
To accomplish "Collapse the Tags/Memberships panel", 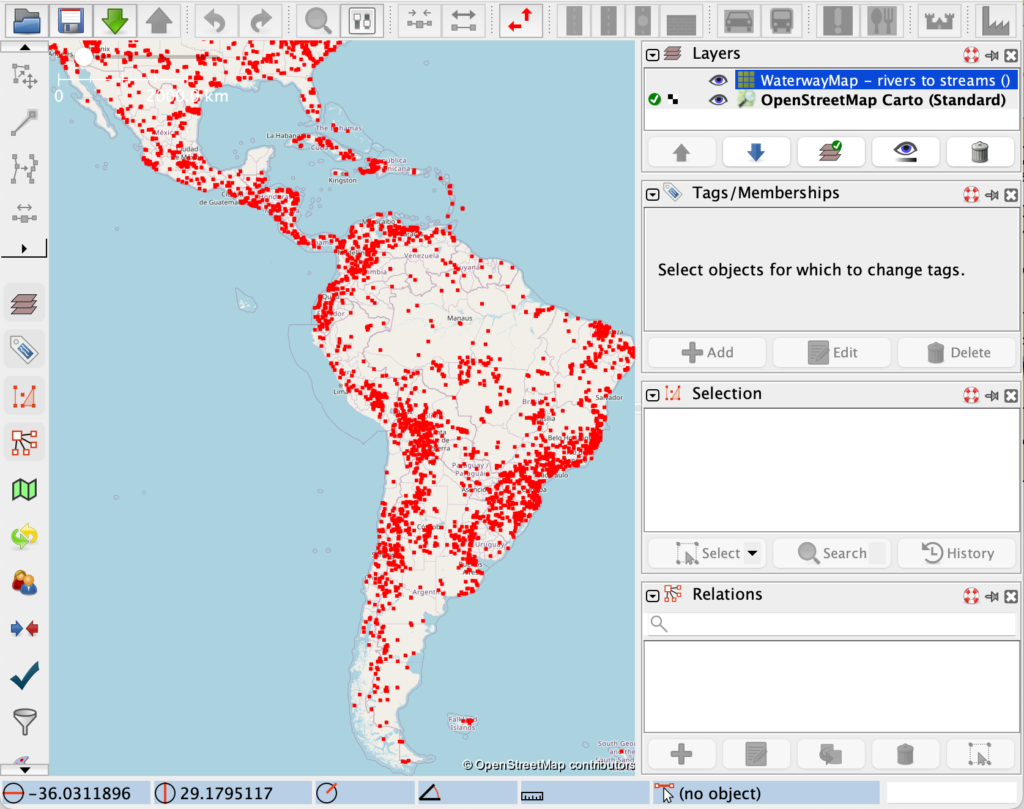I will 653,193.
